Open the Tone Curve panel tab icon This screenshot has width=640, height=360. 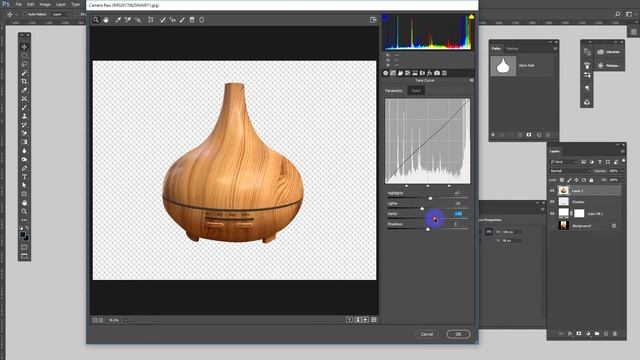393,73
